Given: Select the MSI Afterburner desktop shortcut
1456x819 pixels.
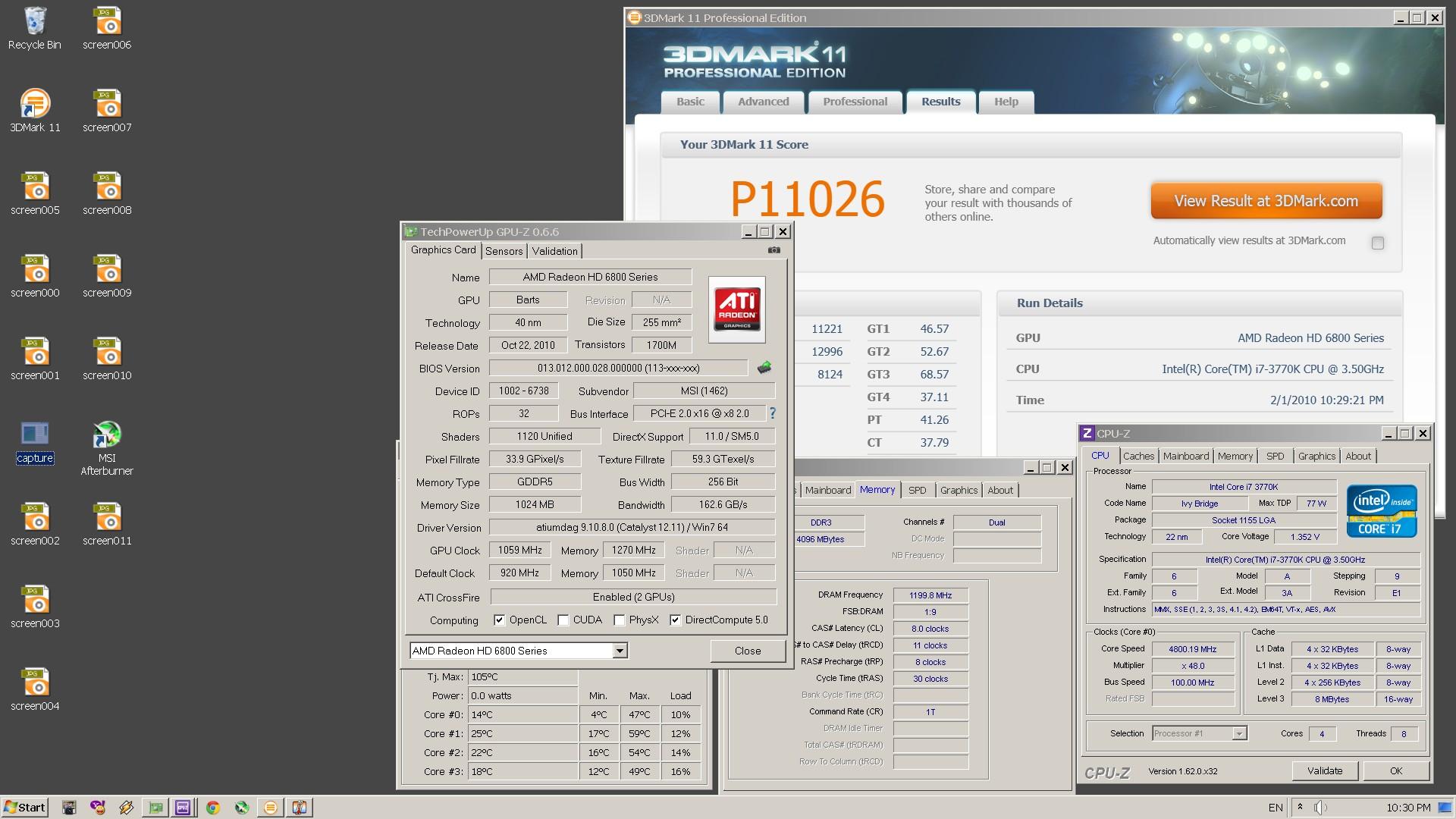Looking at the screenshot, I should [x=107, y=448].
